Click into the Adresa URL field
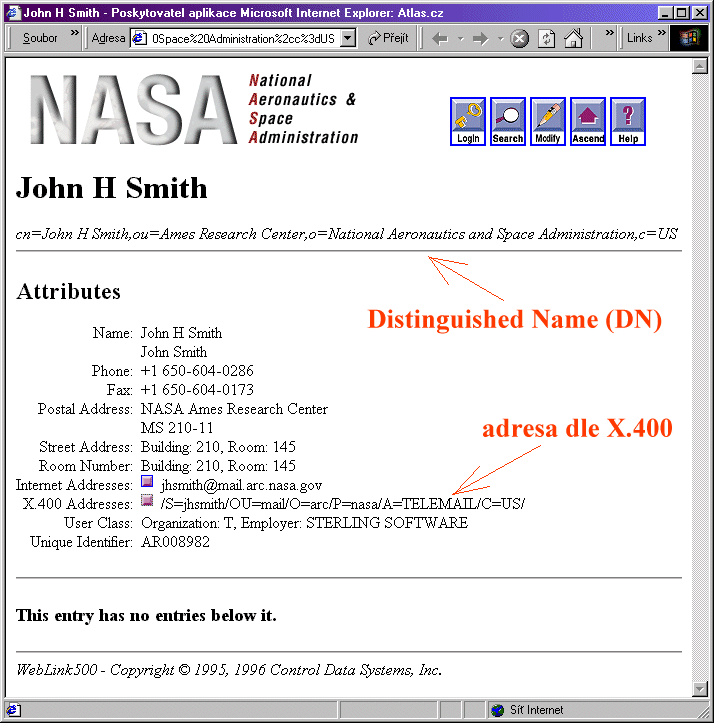Viewport: 714px width, 723px height. [x=244, y=38]
